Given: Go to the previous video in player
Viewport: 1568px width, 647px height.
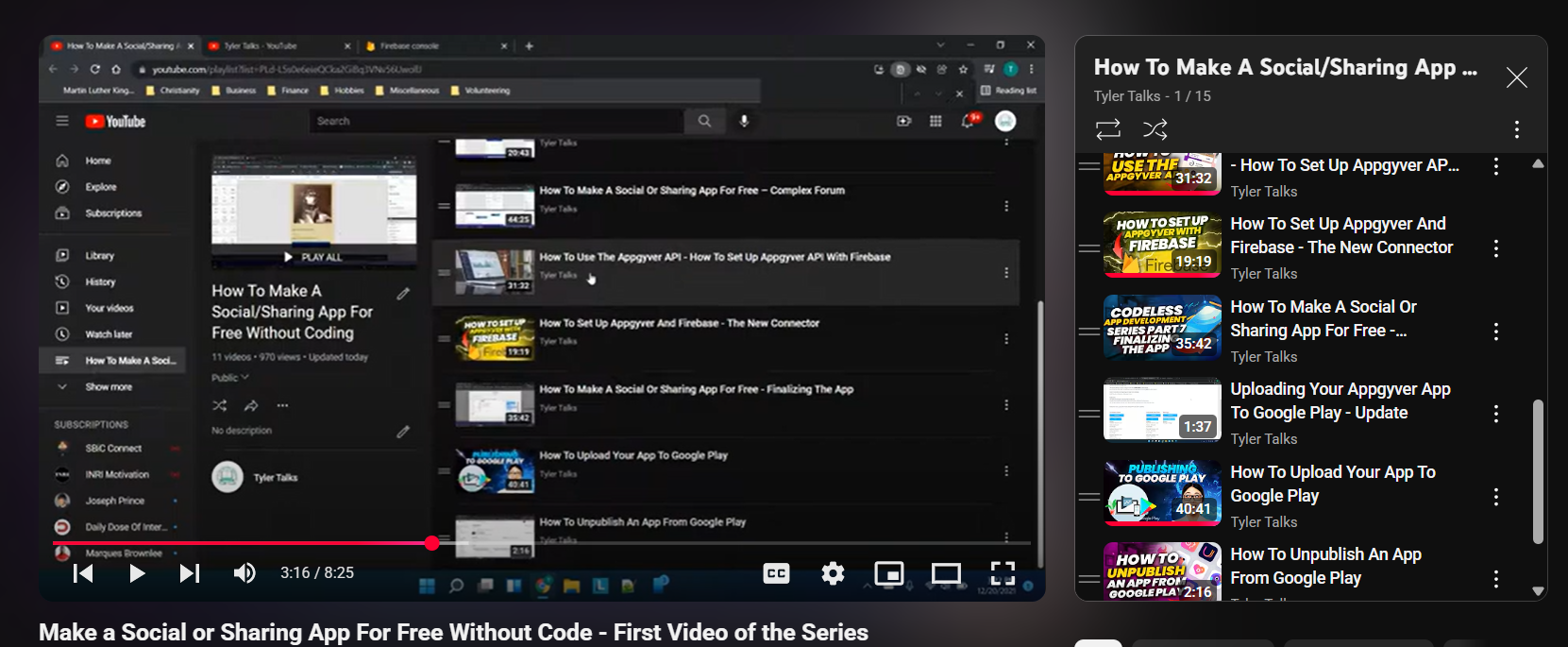Looking at the screenshot, I should (83, 573).
